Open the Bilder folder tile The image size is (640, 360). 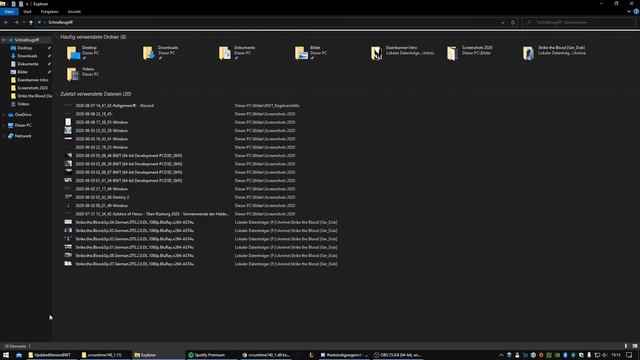click(x=312, y=53)
